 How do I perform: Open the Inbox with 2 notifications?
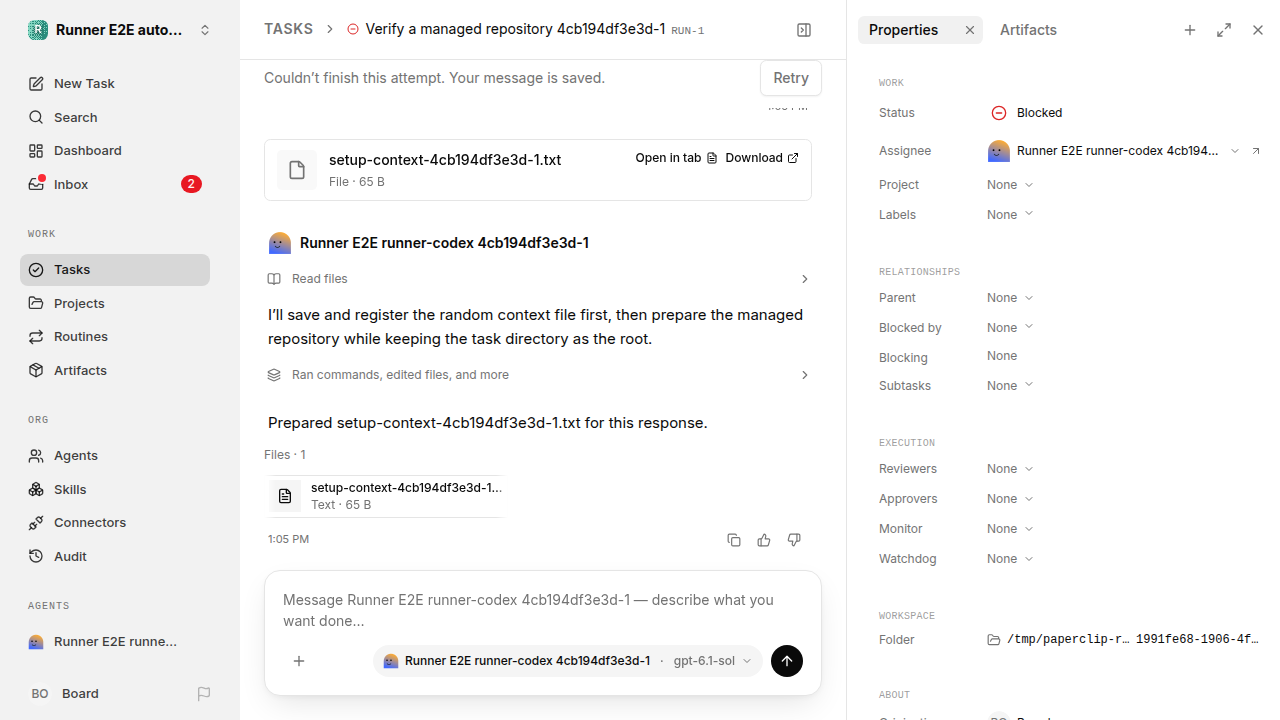pyautogui.click(x=115, y=184)
